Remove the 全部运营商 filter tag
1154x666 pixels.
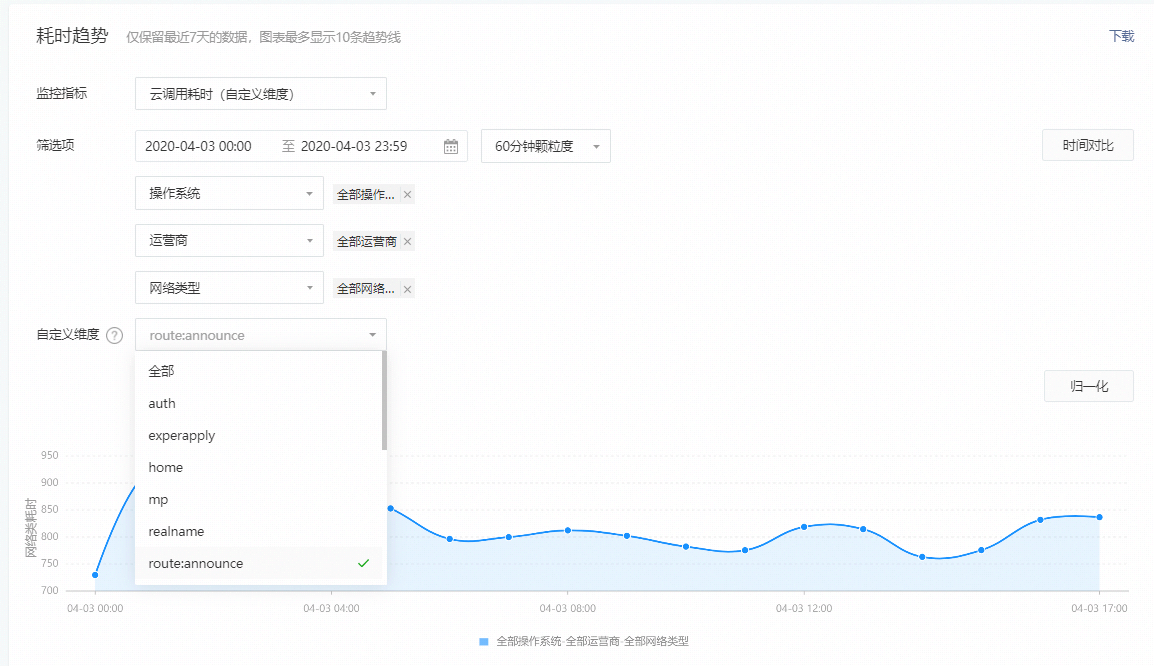tap(407, 241)
